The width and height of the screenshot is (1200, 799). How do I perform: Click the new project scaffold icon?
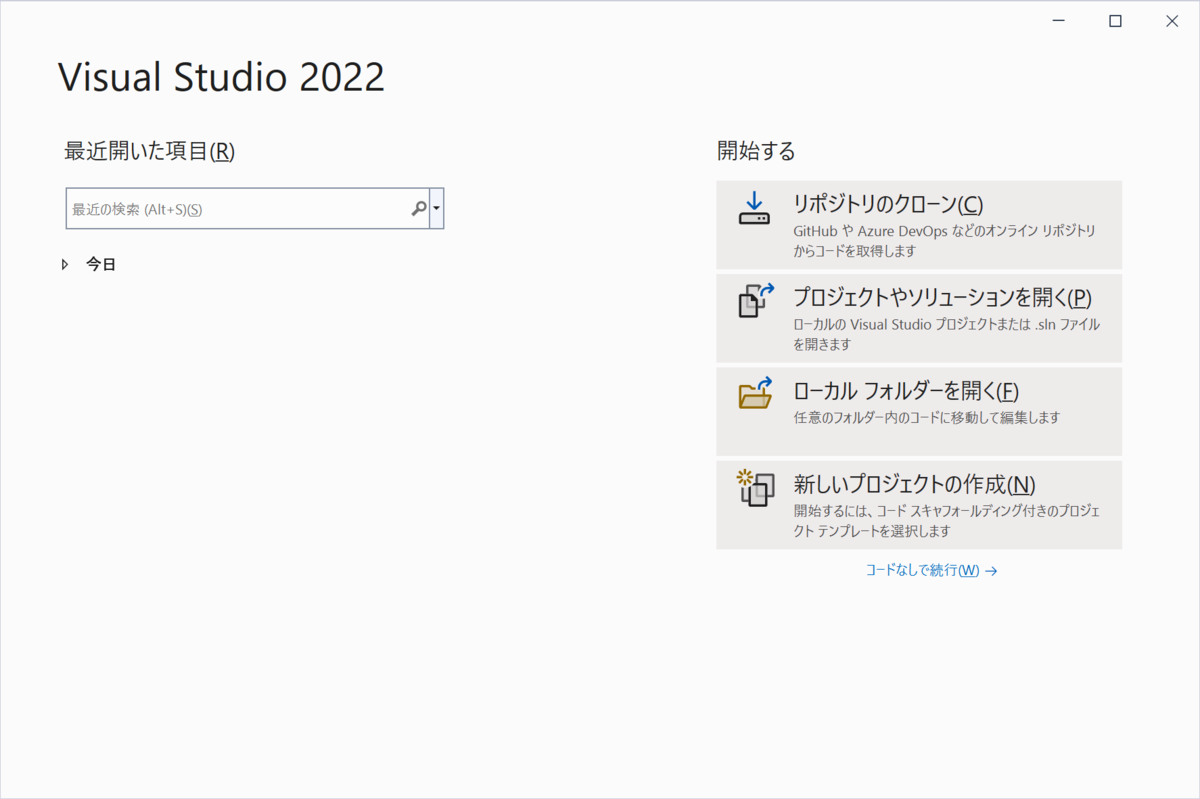[755, 489]
